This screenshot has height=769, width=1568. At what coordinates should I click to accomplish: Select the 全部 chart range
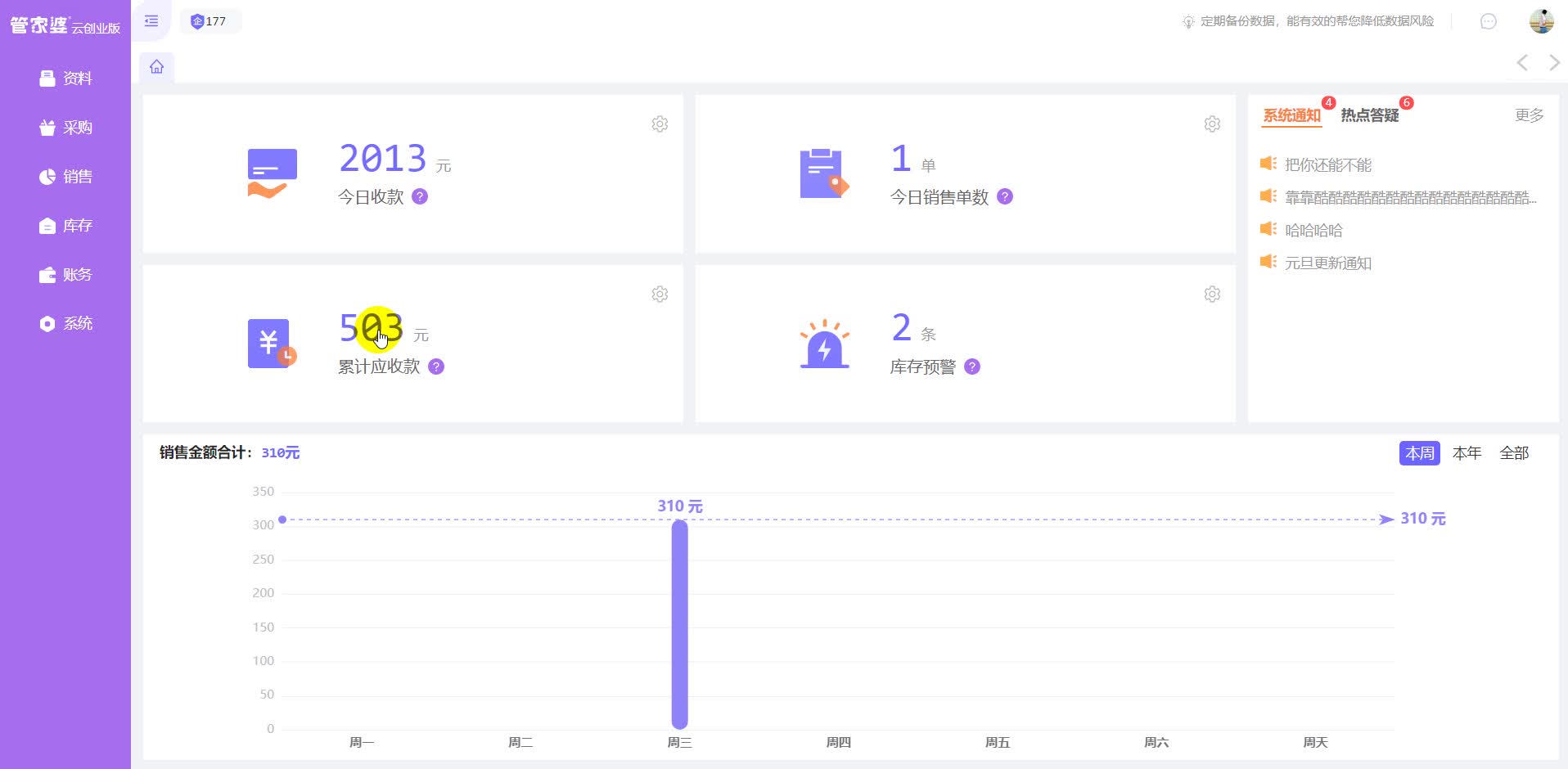pyautogui.click(x=1514, y=452)
